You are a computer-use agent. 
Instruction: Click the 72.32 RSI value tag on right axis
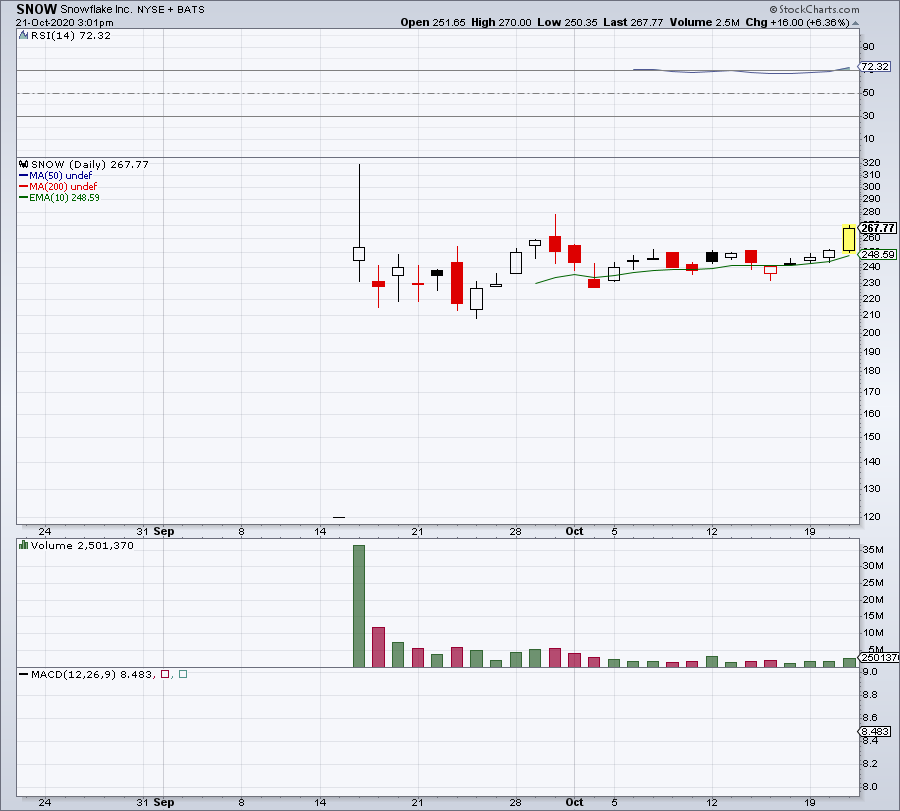coord(875,67)
